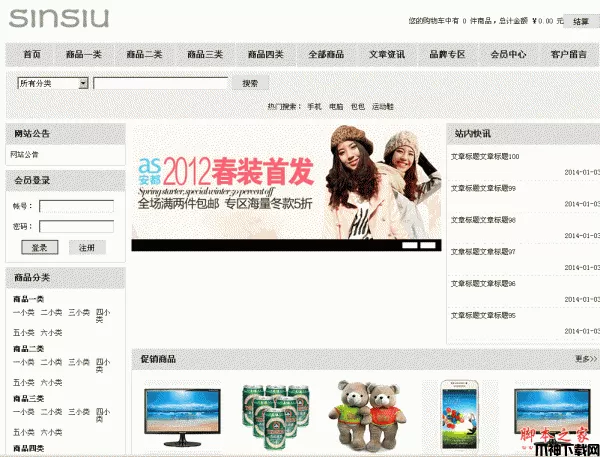
Task: Focus the 帐号 account input field
Action: 76,206
